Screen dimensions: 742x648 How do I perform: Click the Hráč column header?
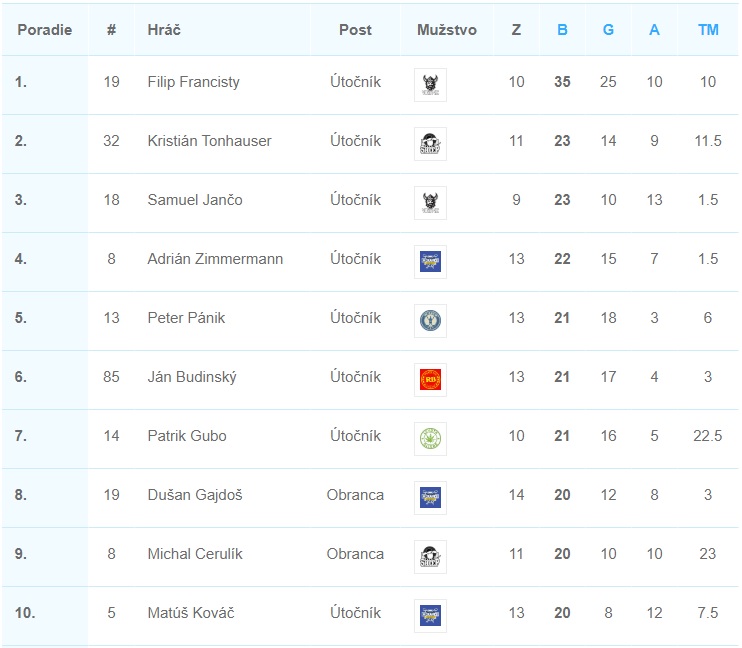tap(164, 30)
